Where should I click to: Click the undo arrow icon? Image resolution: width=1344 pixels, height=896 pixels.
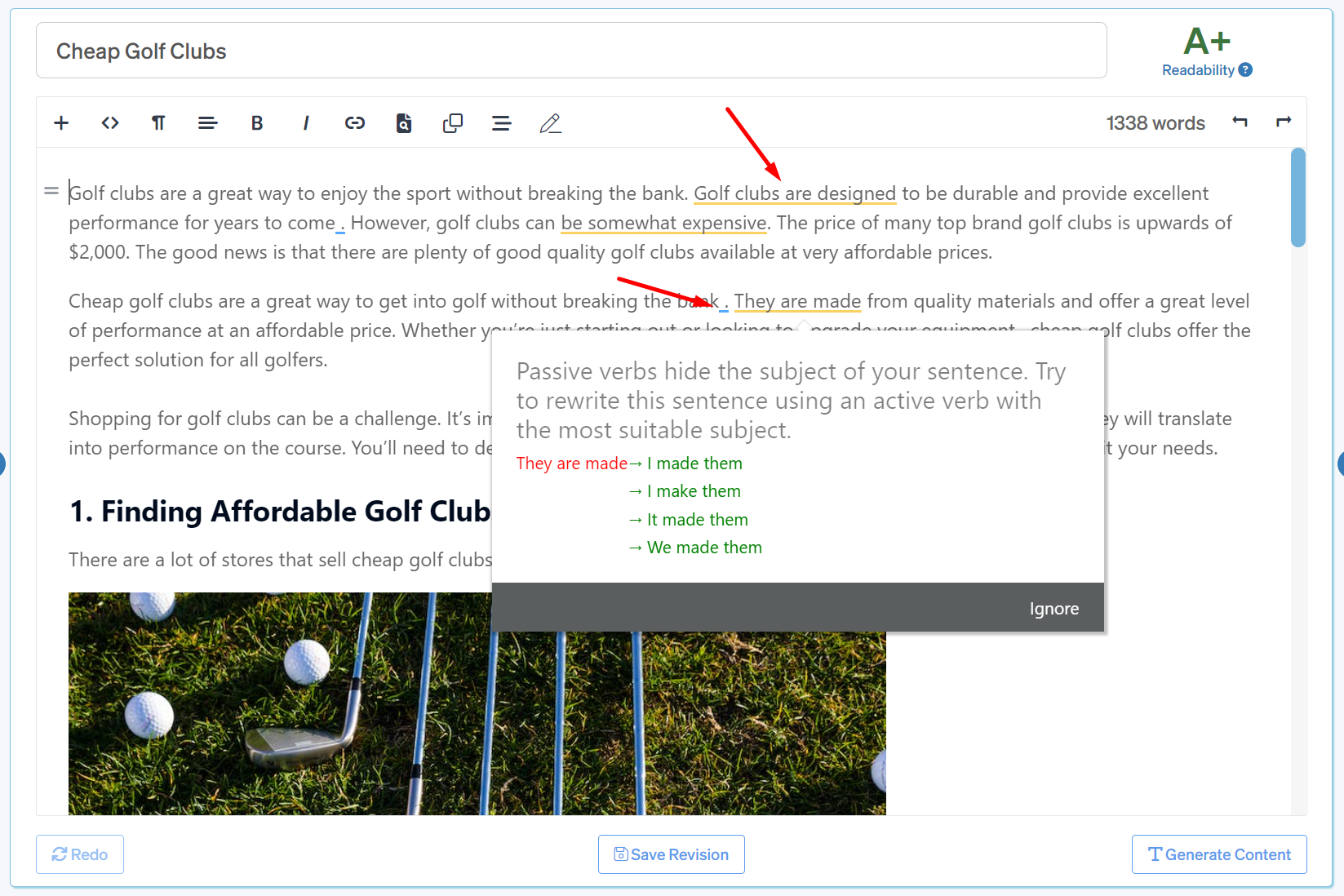(1240, 122)
